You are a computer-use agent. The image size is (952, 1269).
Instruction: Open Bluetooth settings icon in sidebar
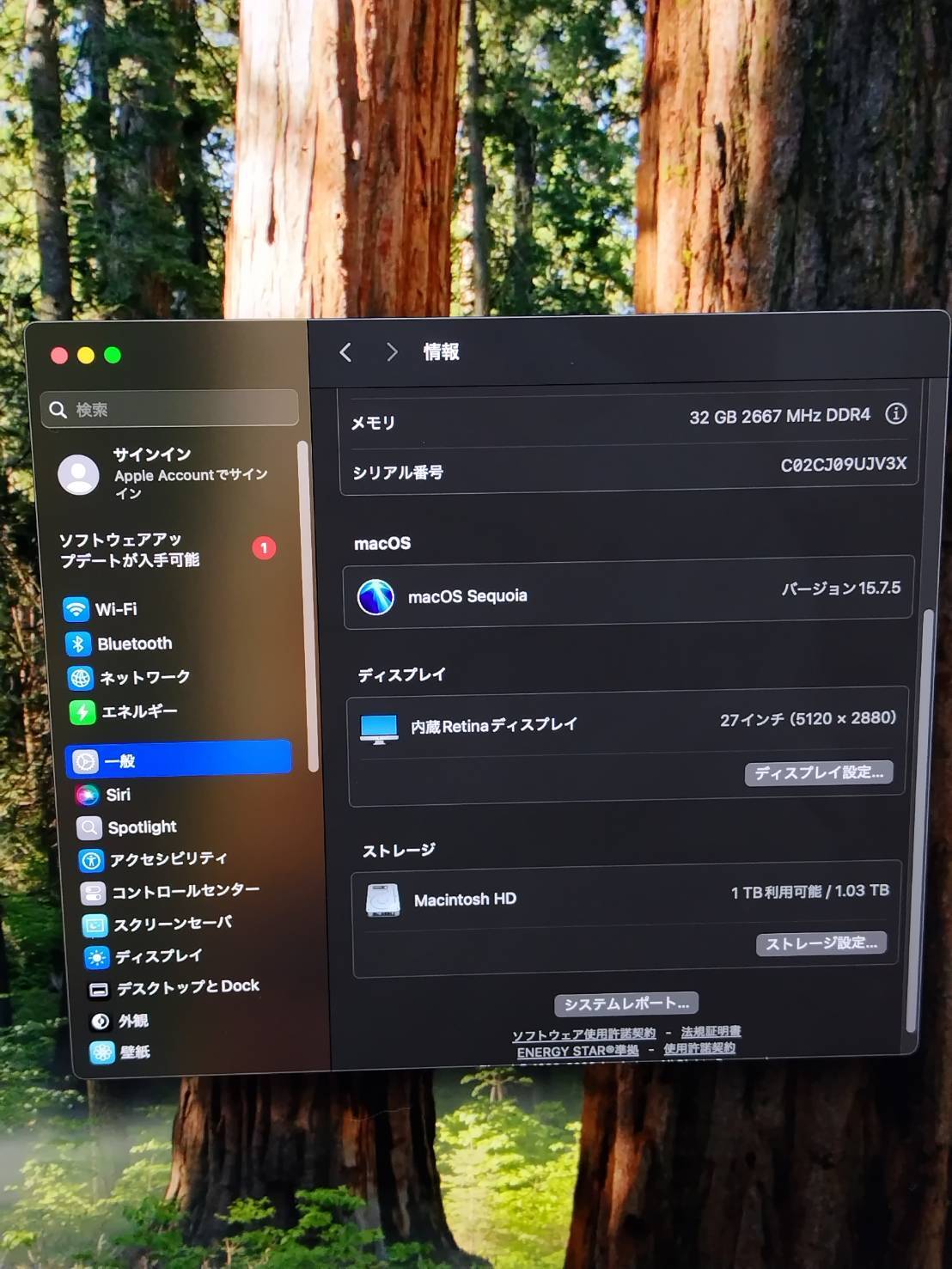point(78,644)
